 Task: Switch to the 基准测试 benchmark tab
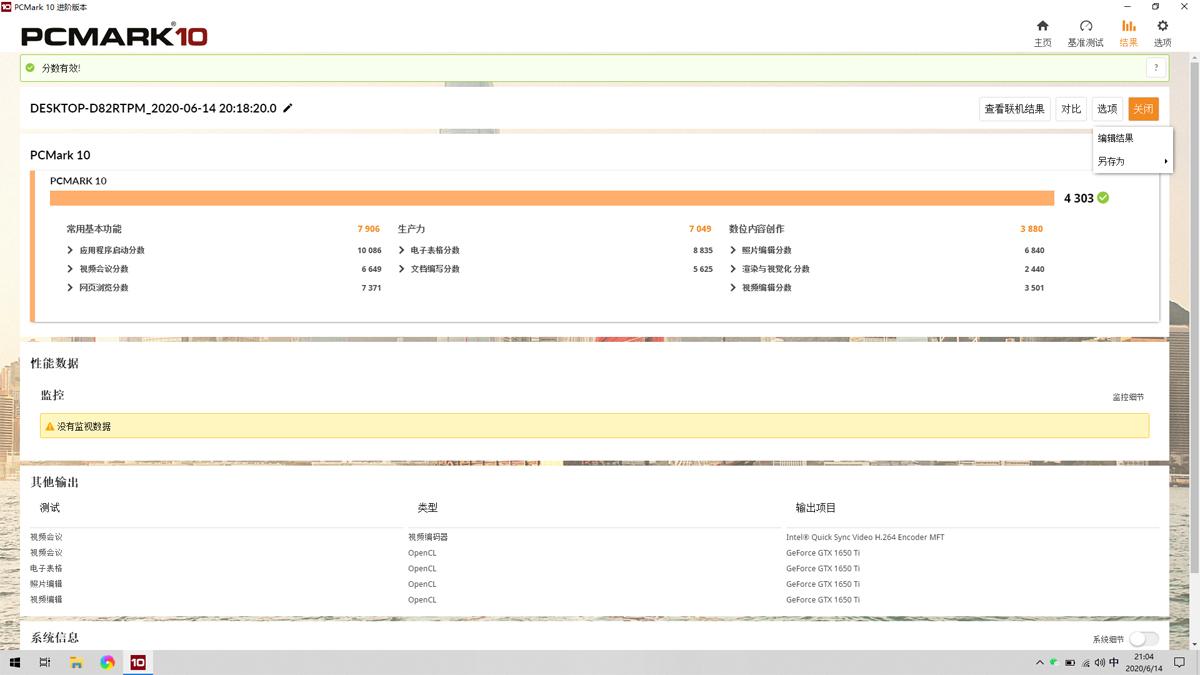click(1085, 32)
